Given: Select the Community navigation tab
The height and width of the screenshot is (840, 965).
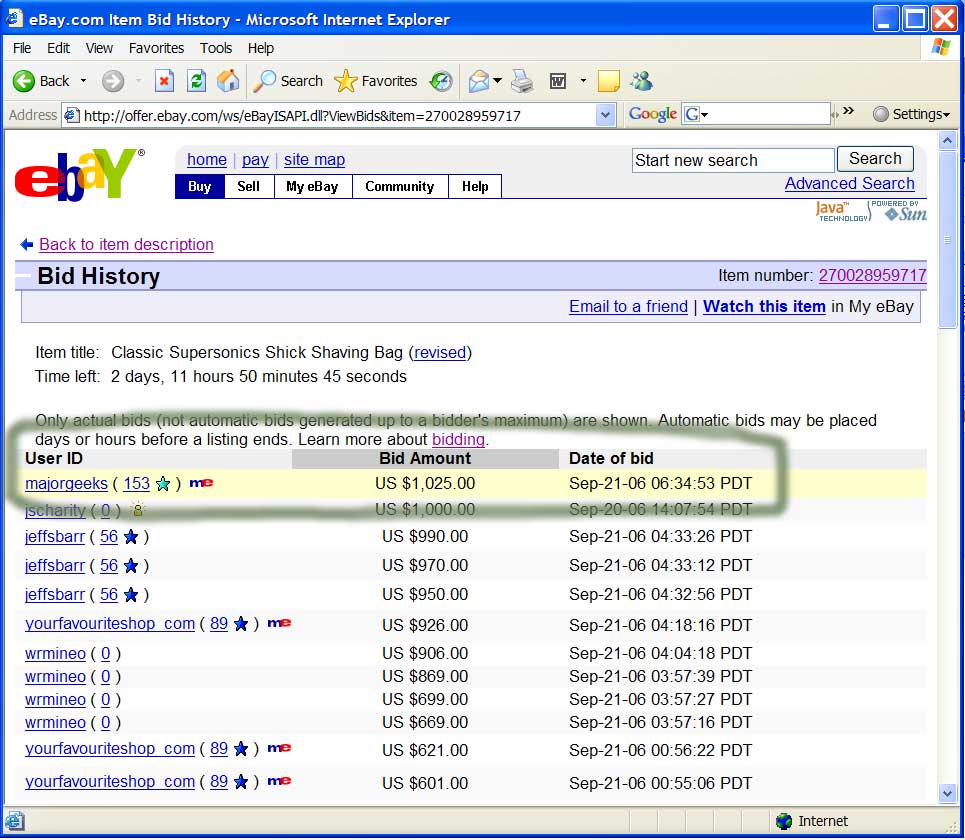Looking at the screenshot, I should click(399, 187).
